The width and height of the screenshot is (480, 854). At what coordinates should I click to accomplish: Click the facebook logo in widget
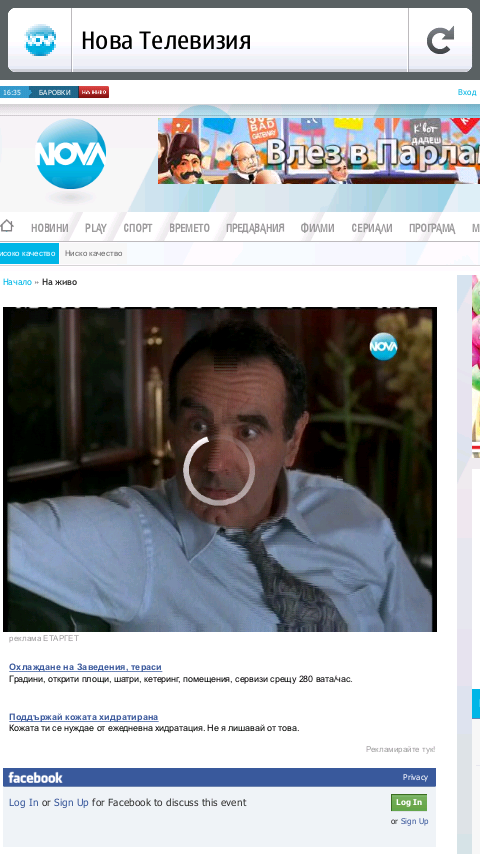coord(35,778)
